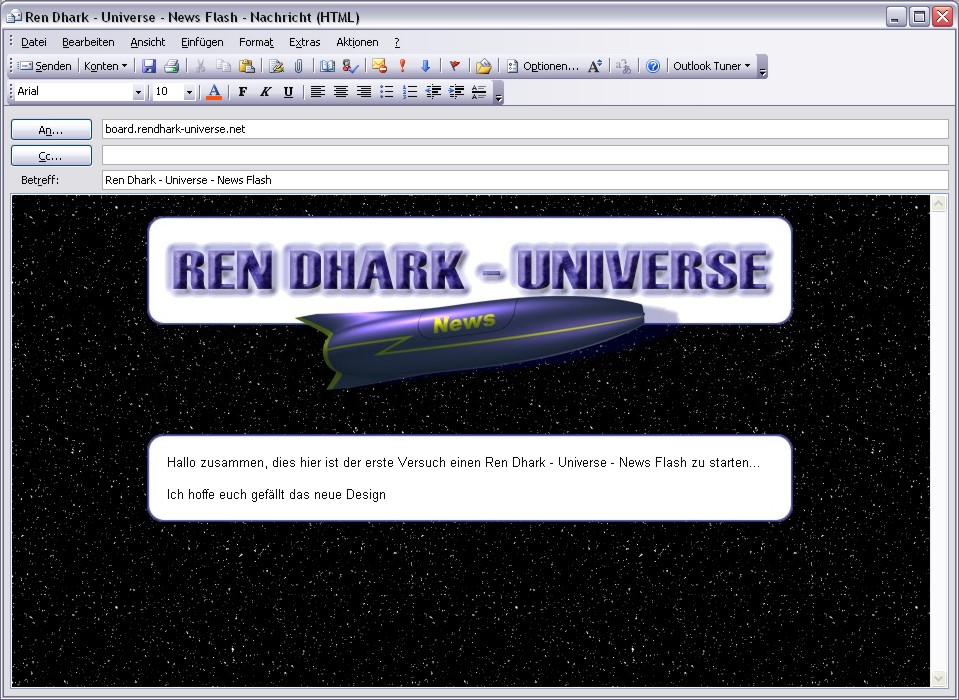
Task: Click the font color A swatch
Action: (213, 92)
